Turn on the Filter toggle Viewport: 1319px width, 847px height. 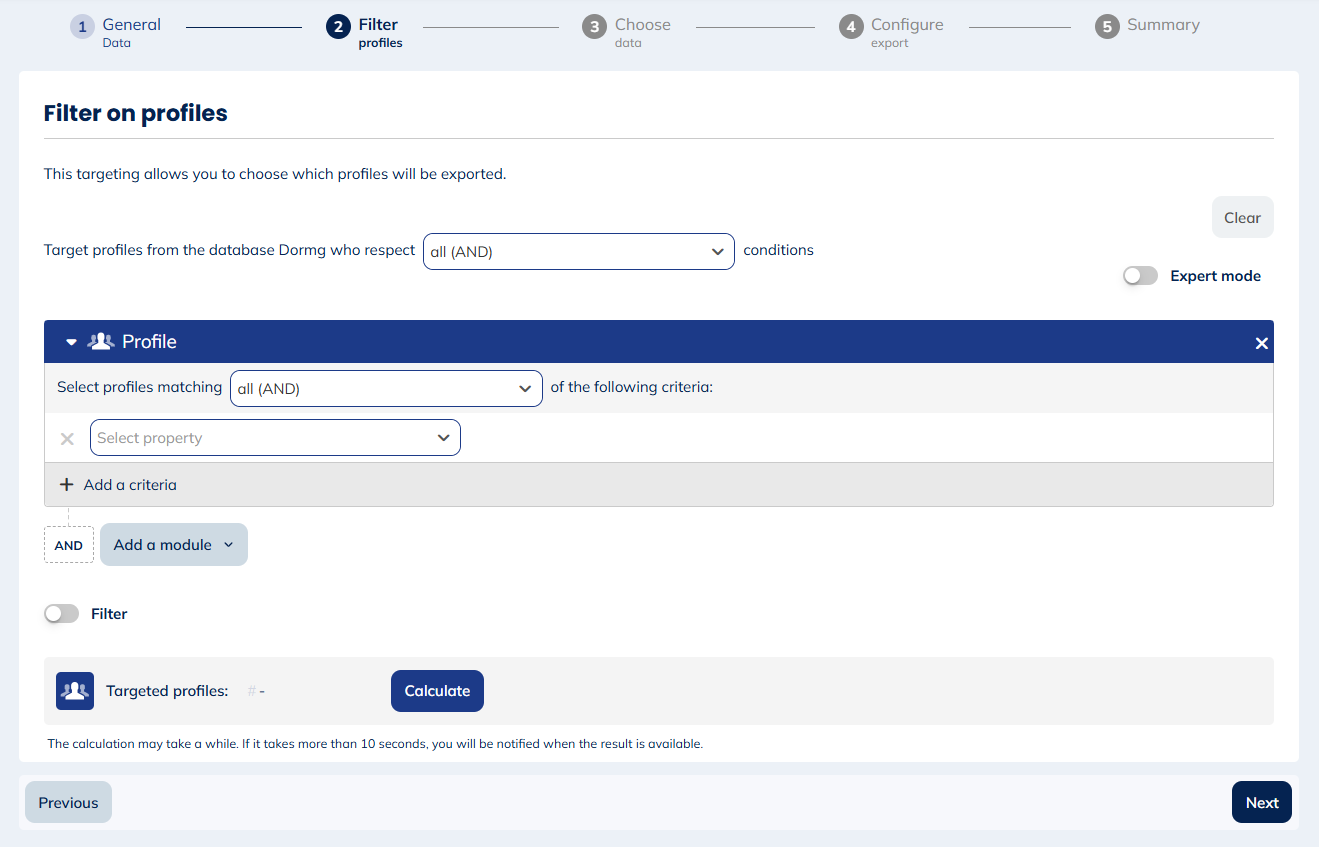coord(61,613)
